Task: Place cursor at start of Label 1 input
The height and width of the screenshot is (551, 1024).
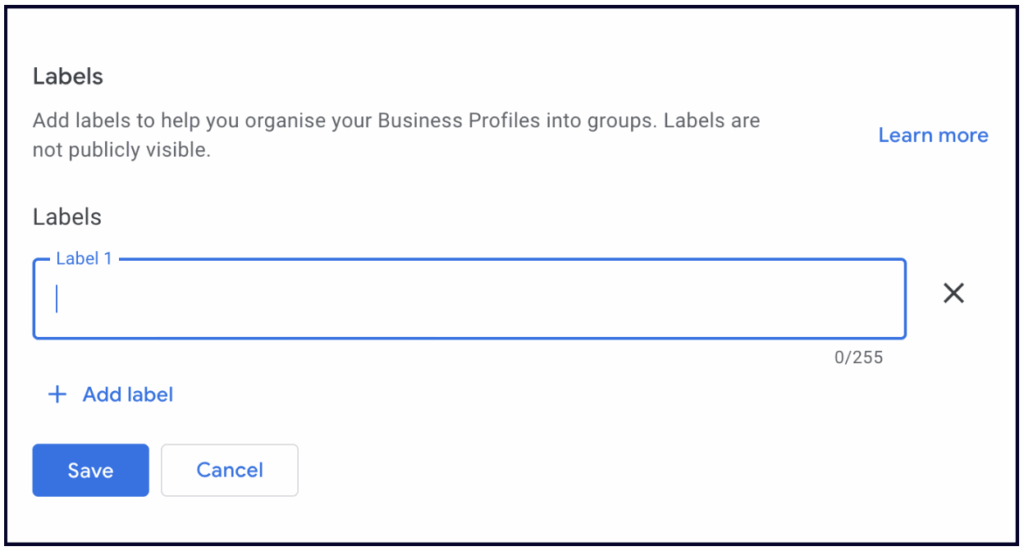Action: click(x=57, y=299)
